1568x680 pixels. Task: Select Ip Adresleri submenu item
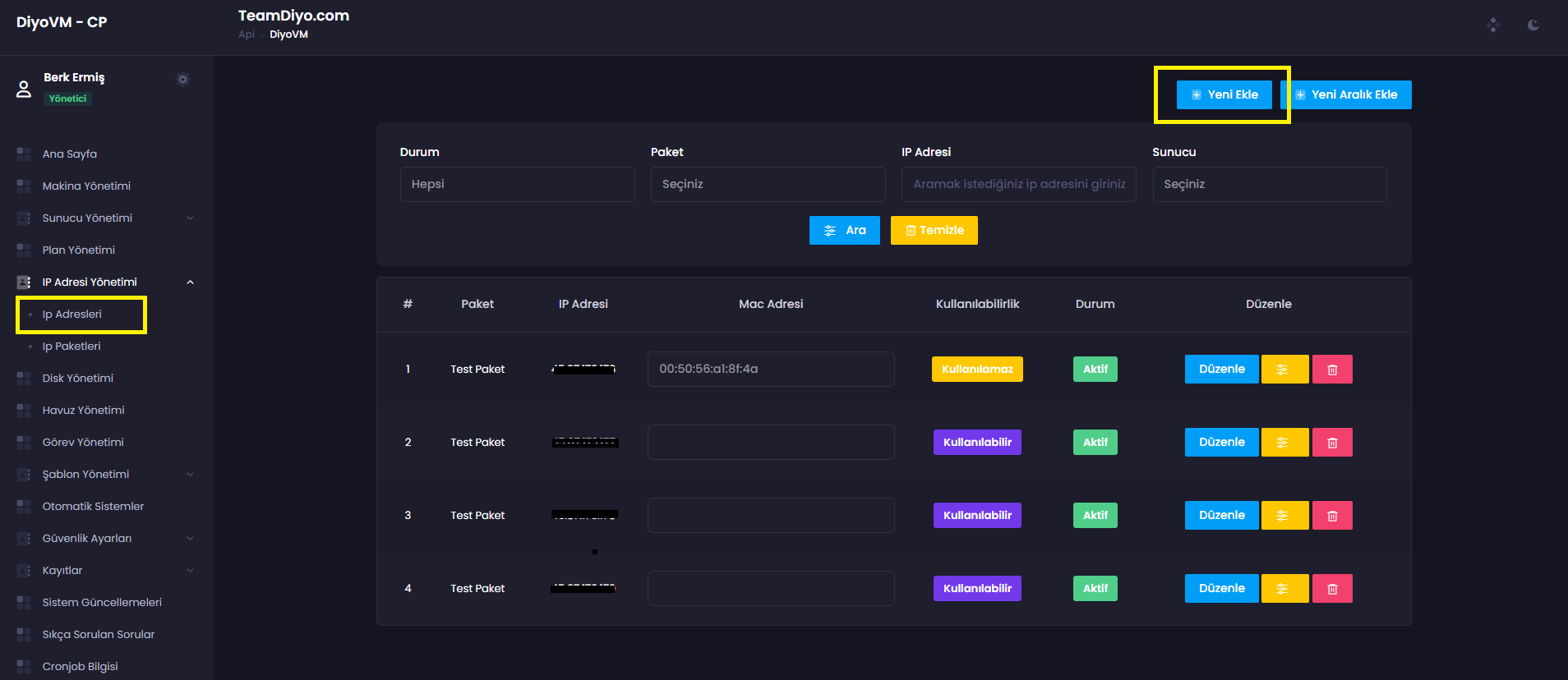[x=72, y=314]
